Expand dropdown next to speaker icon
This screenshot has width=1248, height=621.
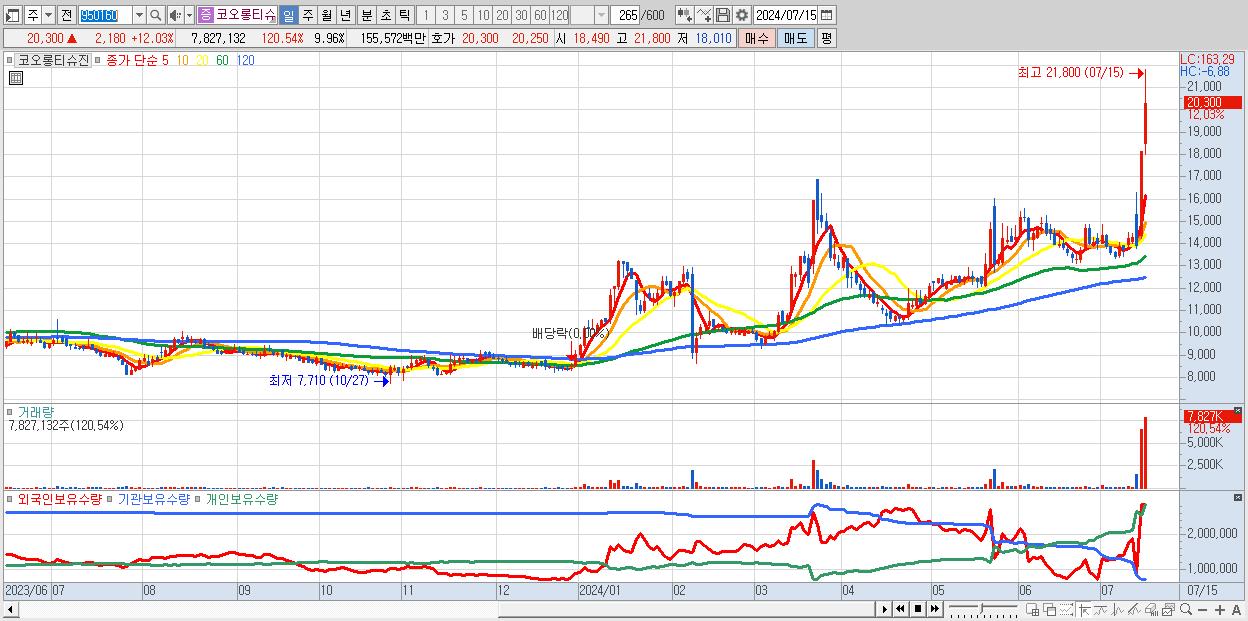[x=189, y=15]
